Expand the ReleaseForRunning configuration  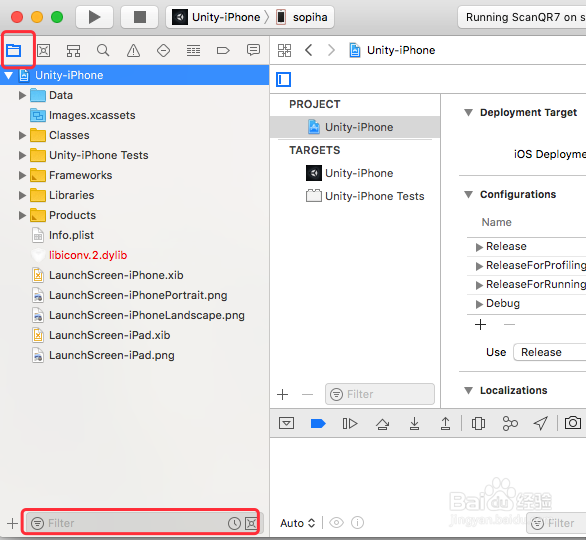click(x=479, y=285)
